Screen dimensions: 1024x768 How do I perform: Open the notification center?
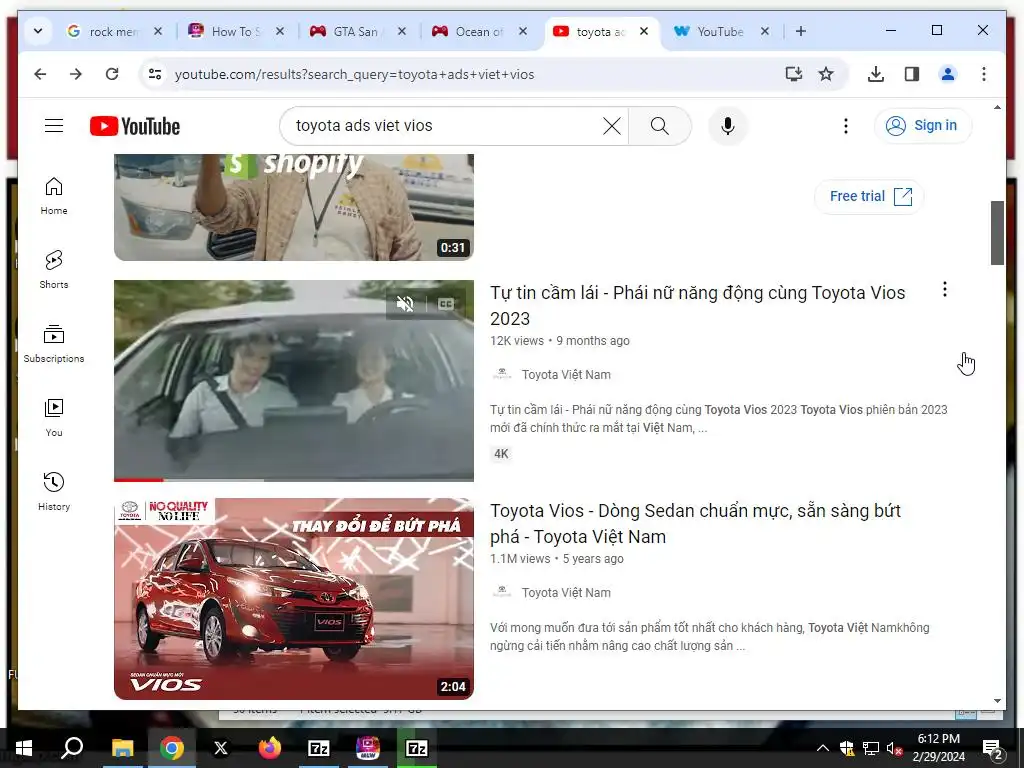point(992,749)
